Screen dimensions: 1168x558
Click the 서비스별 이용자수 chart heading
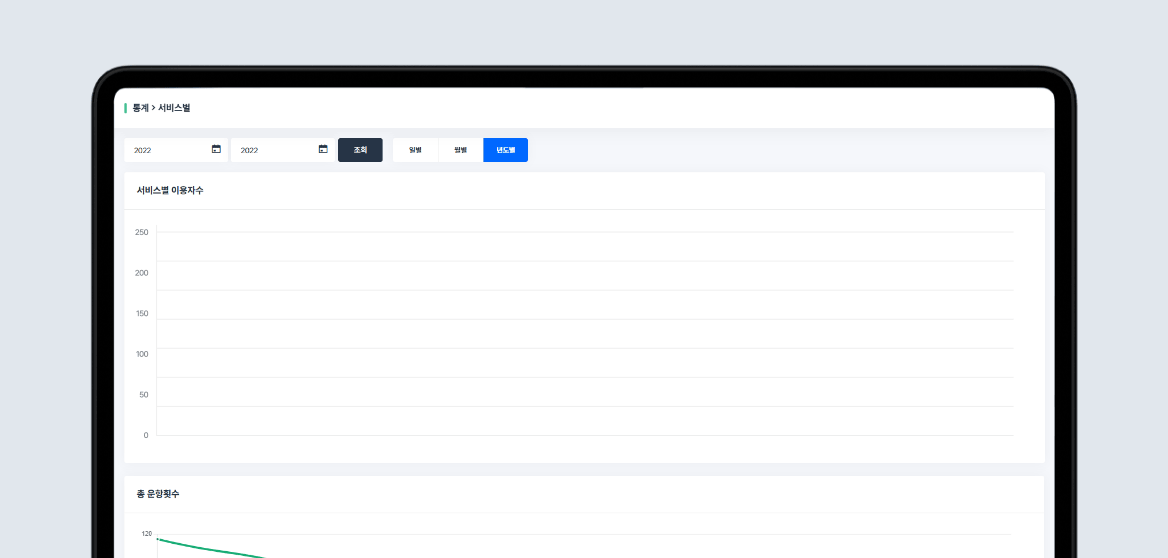(170, 190)
